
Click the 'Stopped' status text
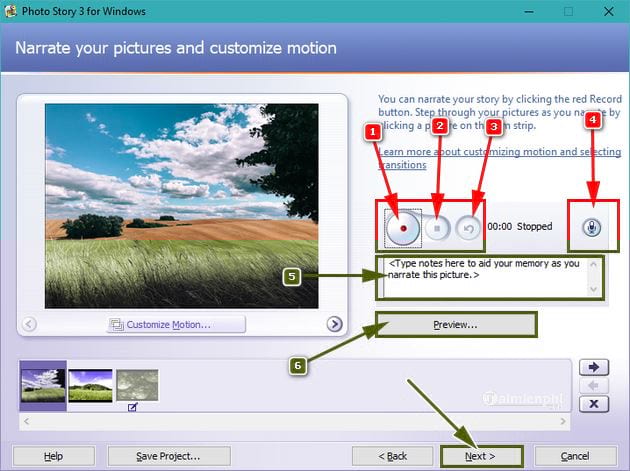pos(534,227)
